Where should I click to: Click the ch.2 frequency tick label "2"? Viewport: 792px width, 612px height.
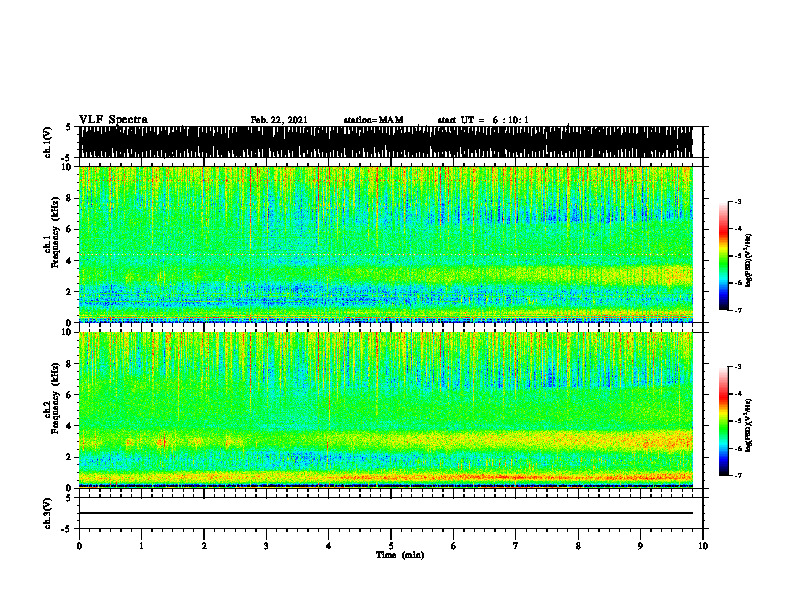pyautogui.click(x=70, y=457)
